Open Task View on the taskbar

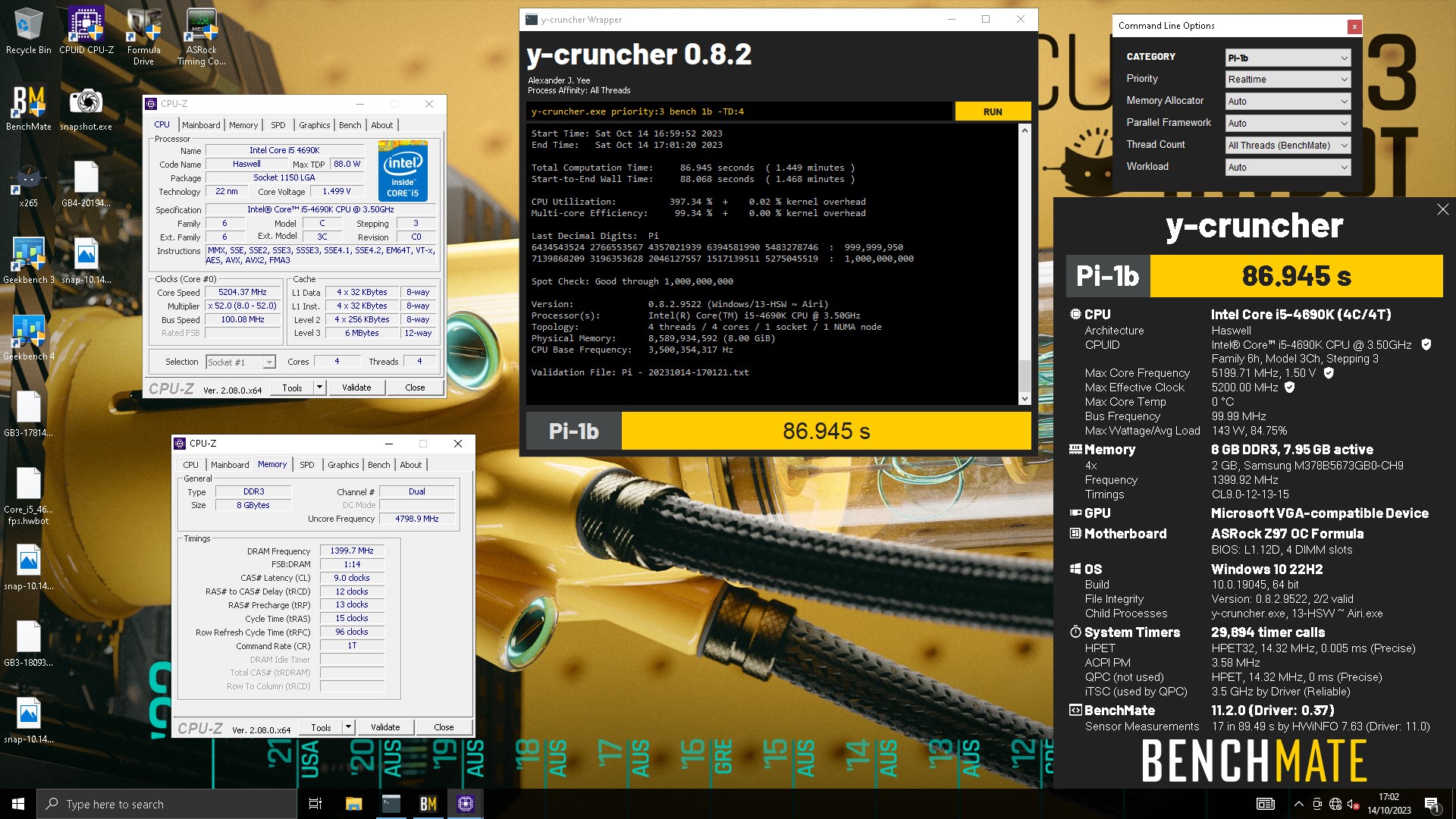pos(315,804)
